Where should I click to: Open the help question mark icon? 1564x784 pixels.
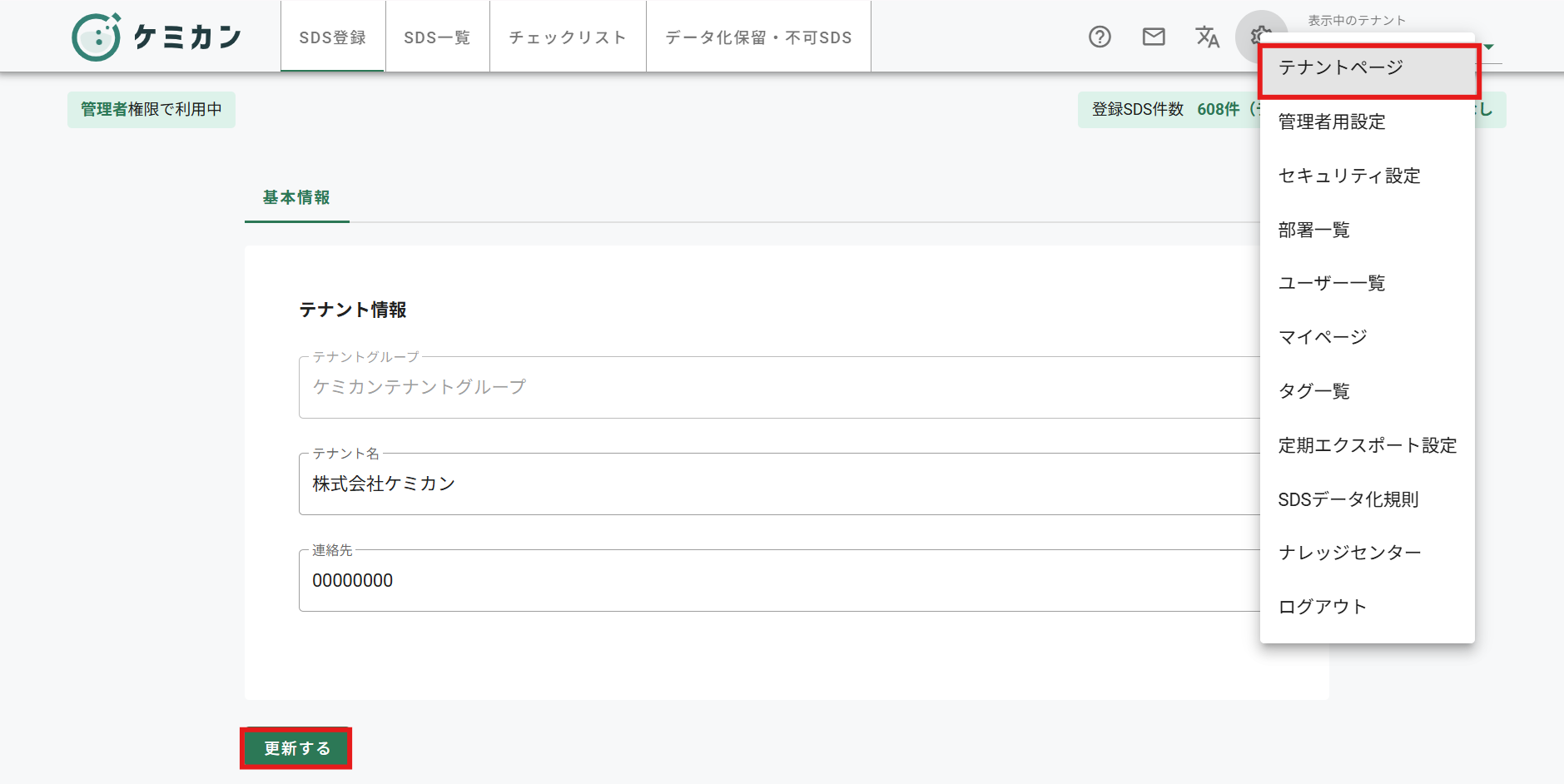(x=1100, y=37)
